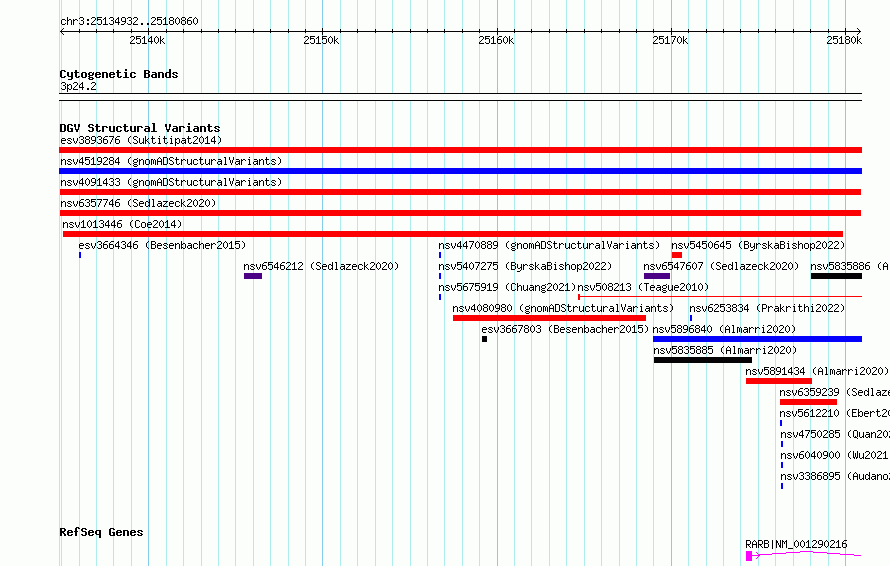
Task: Open nsv5407275 (ByrskaBishop2022) label
Action: pos(525,266)
